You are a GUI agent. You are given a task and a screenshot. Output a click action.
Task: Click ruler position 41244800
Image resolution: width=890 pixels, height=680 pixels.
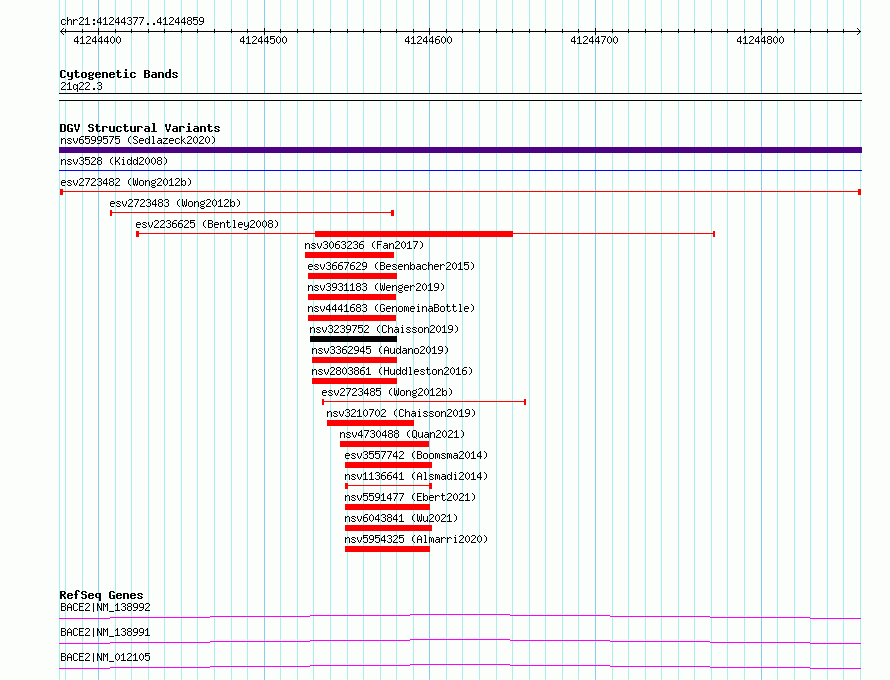tap(760, 40)
